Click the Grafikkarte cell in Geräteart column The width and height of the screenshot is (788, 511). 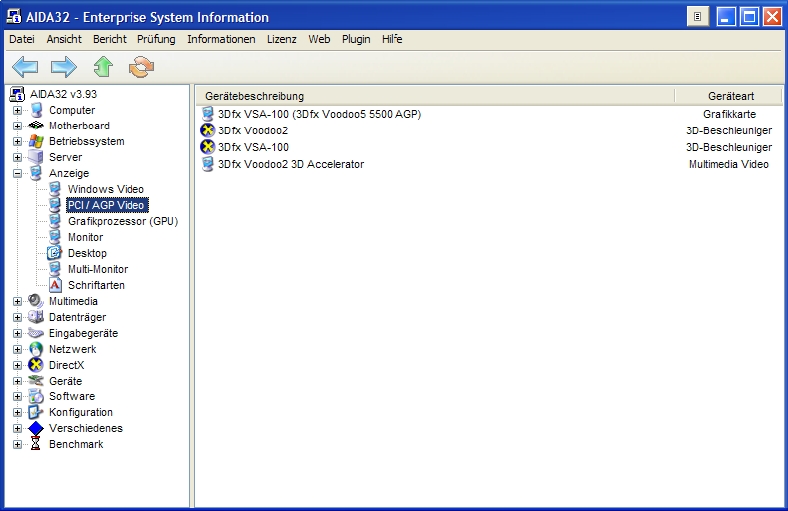click(x=729, y=114)
